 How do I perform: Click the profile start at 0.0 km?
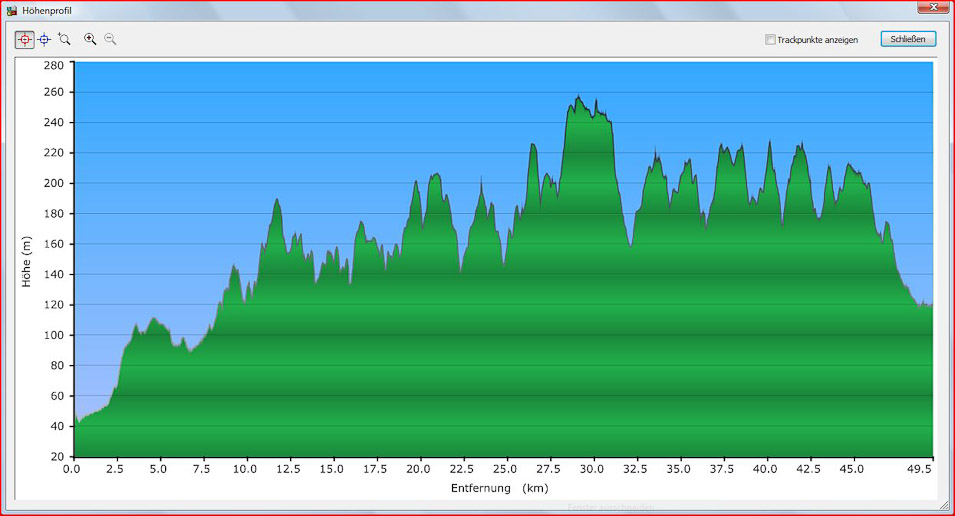(x=76, y=420)
